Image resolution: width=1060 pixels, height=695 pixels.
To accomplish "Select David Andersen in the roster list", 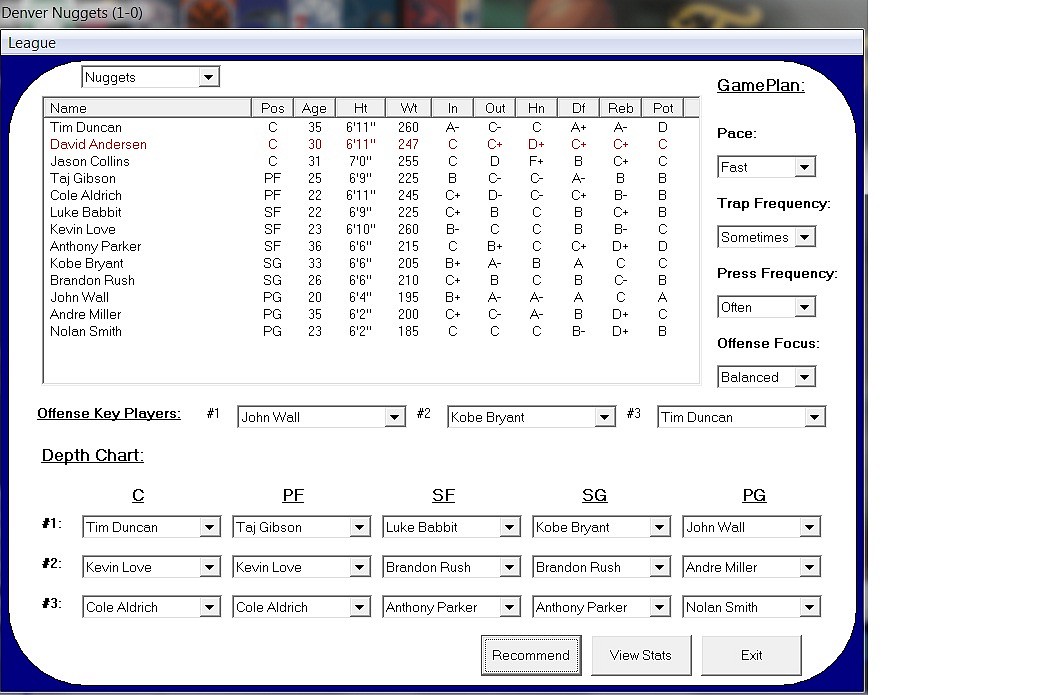I will click(371, 144).
